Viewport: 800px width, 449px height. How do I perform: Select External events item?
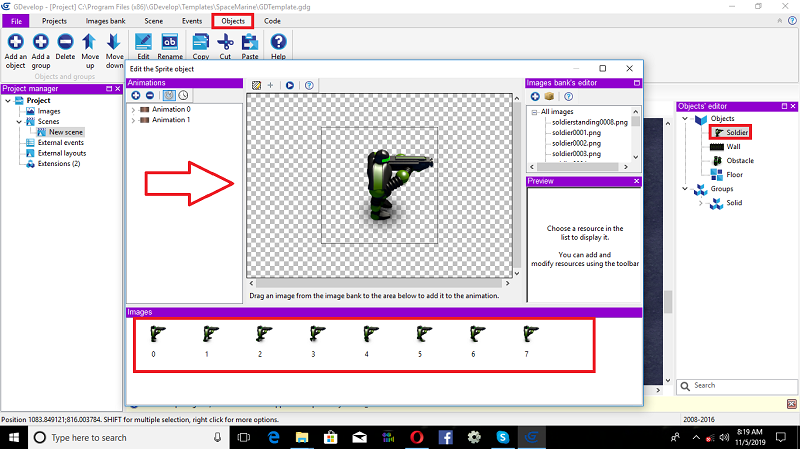click(x=61, y=143)
